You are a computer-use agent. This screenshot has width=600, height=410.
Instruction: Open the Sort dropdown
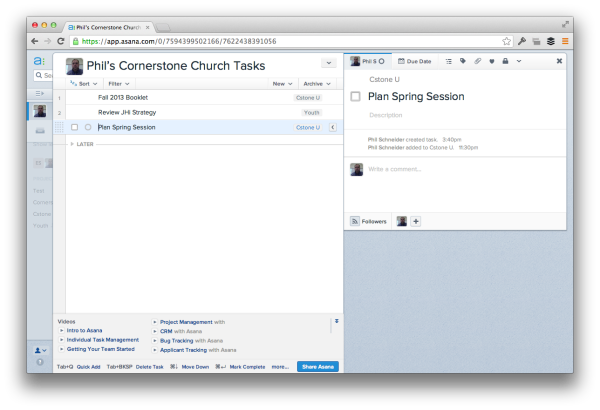pyautogui.click(x=84, y=84)
